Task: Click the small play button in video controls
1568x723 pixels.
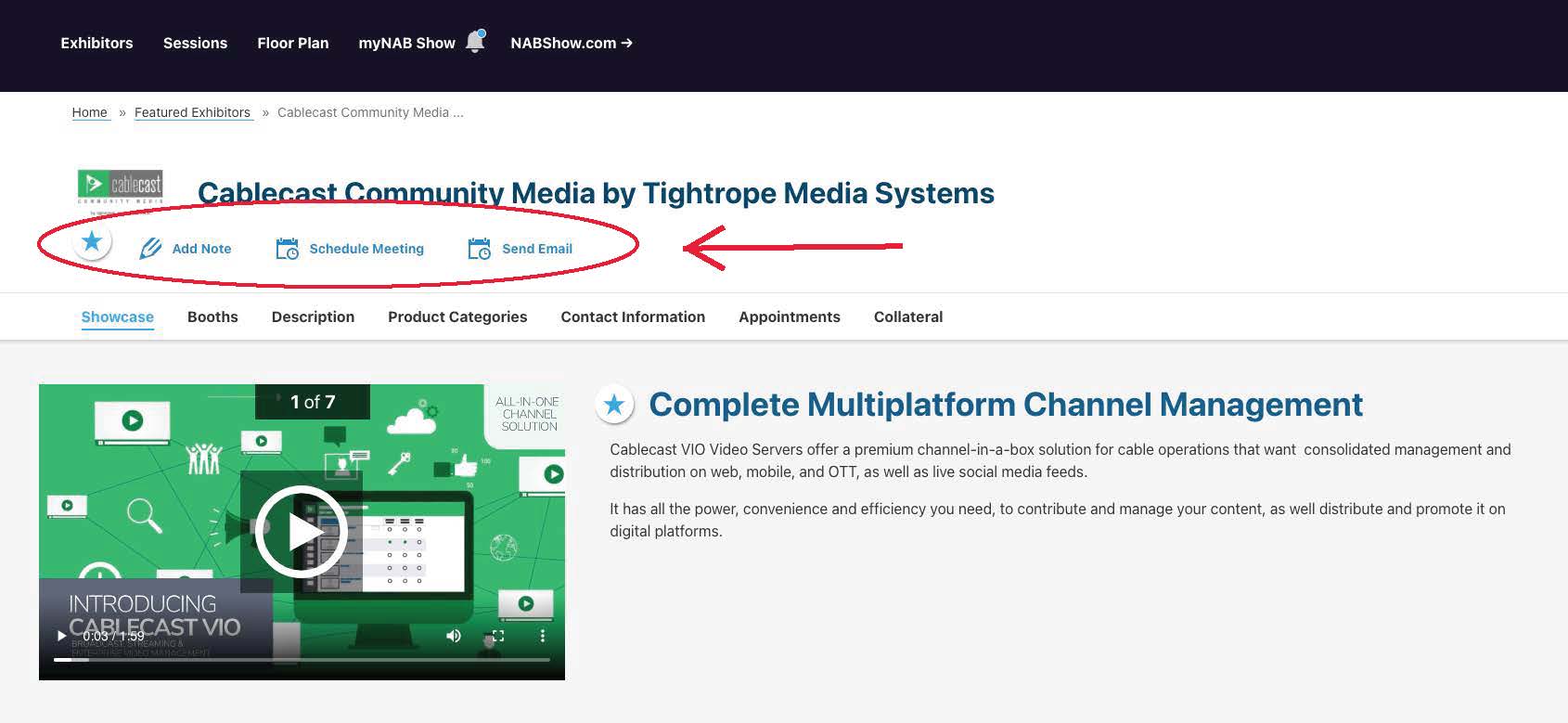Action: (61, 636)
